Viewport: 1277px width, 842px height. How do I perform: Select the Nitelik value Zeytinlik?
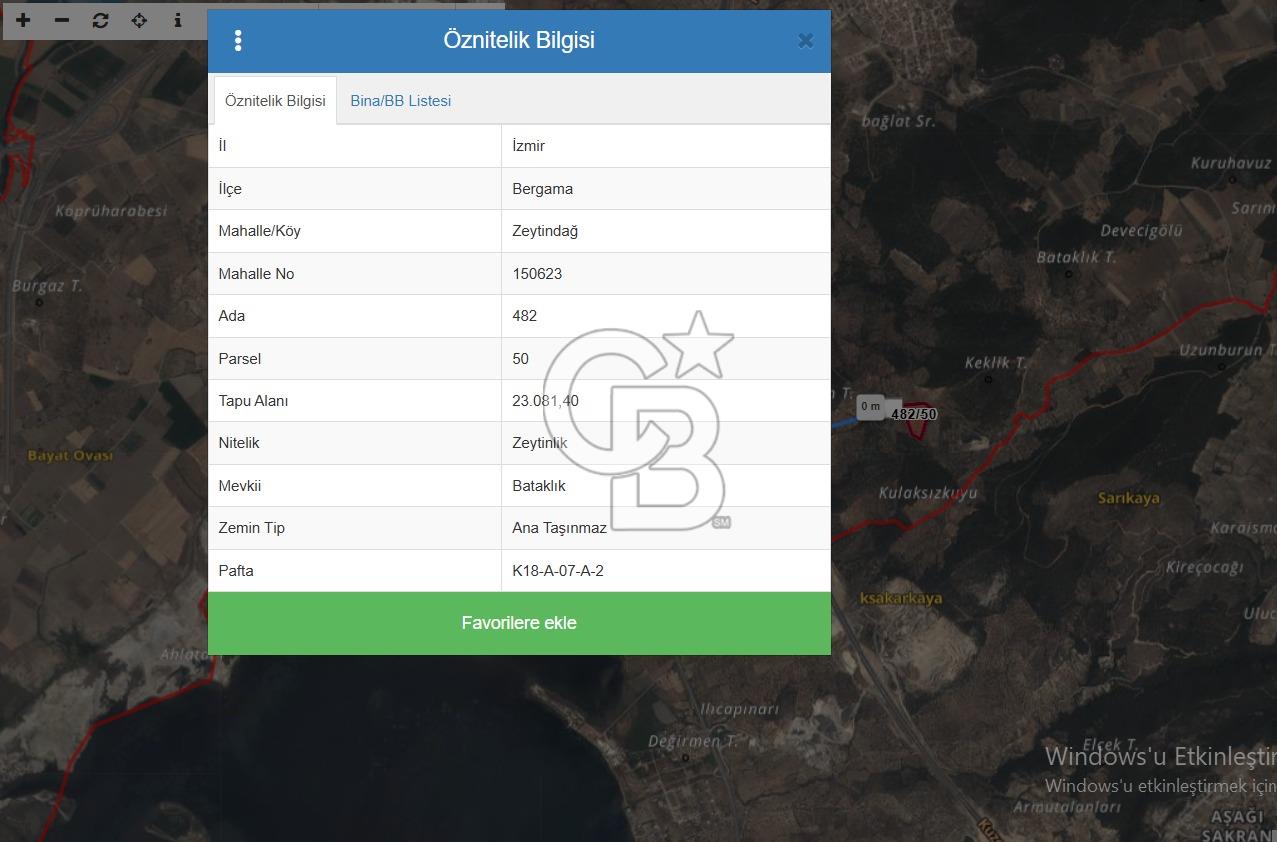[540, 443]
